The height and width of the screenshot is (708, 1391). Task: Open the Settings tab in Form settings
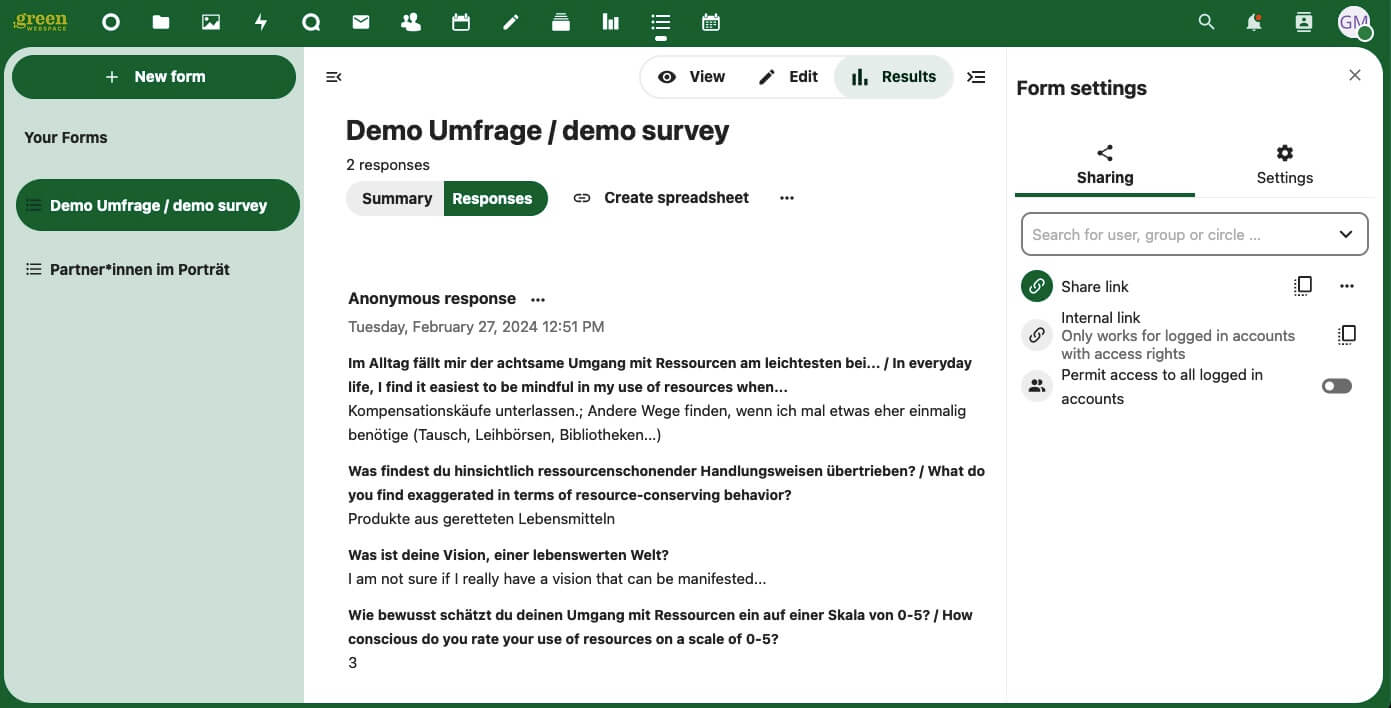tap(1284, 165)
